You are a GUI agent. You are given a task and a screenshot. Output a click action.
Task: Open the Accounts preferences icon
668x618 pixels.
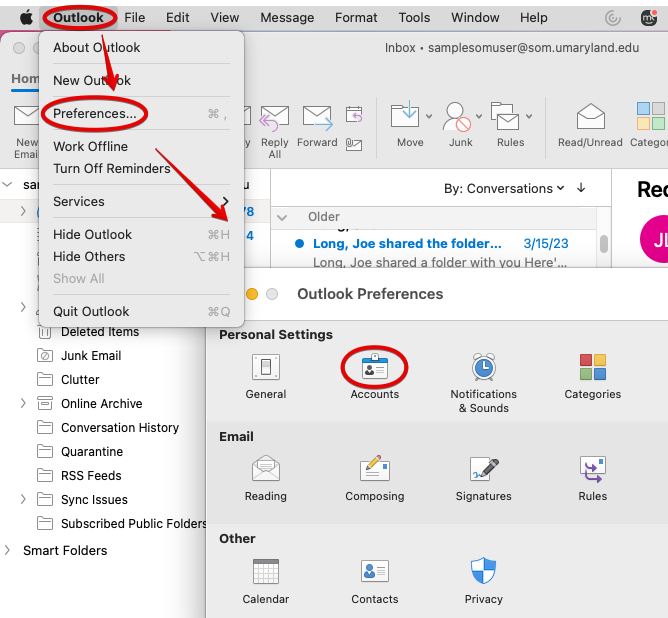[375, 369]
